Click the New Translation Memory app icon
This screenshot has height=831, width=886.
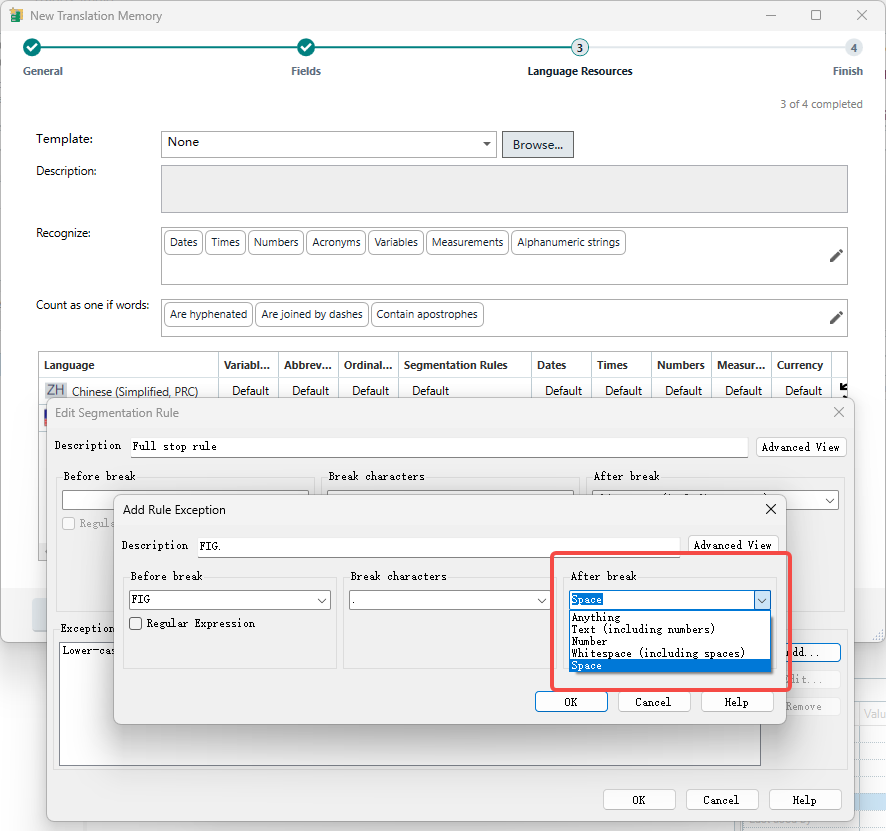coord(16,15)
